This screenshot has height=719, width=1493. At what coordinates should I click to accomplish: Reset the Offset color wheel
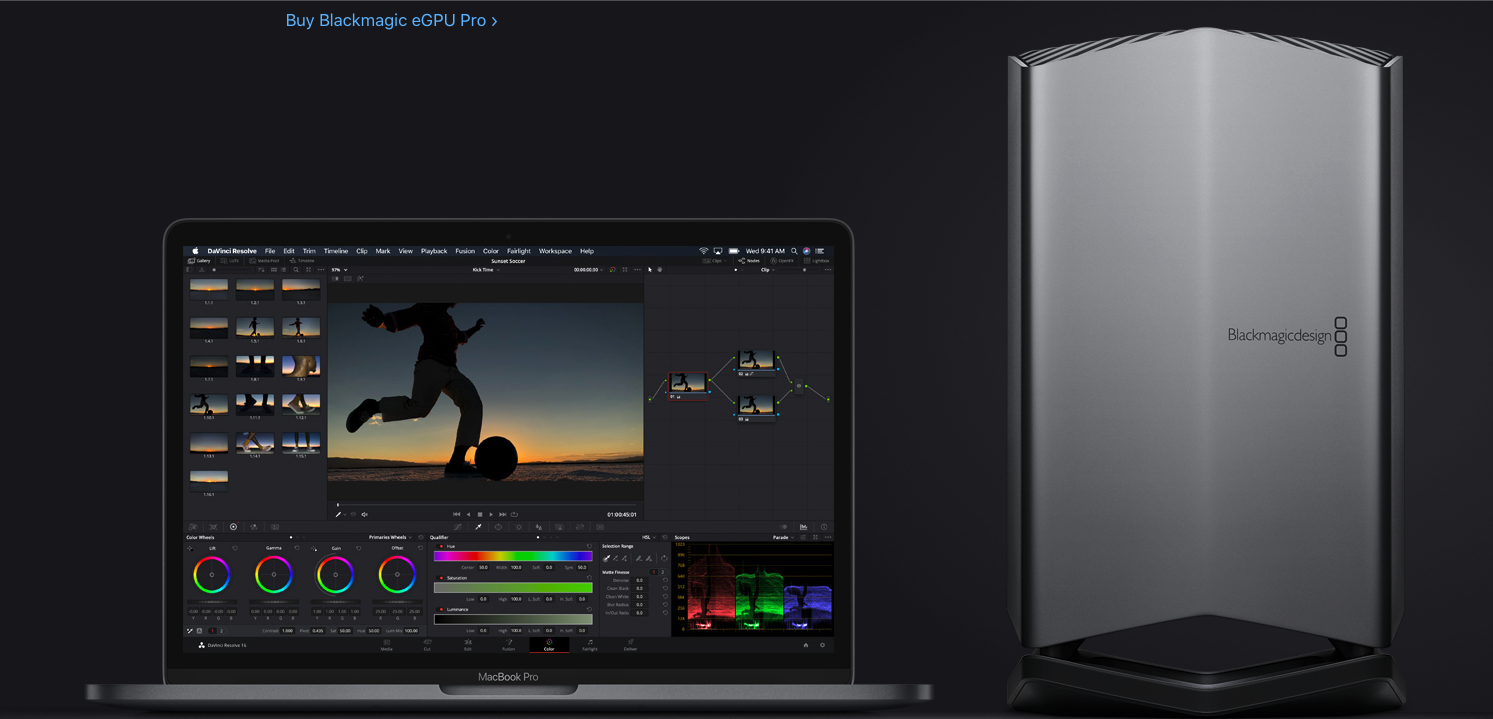click(x=420, y=548)
